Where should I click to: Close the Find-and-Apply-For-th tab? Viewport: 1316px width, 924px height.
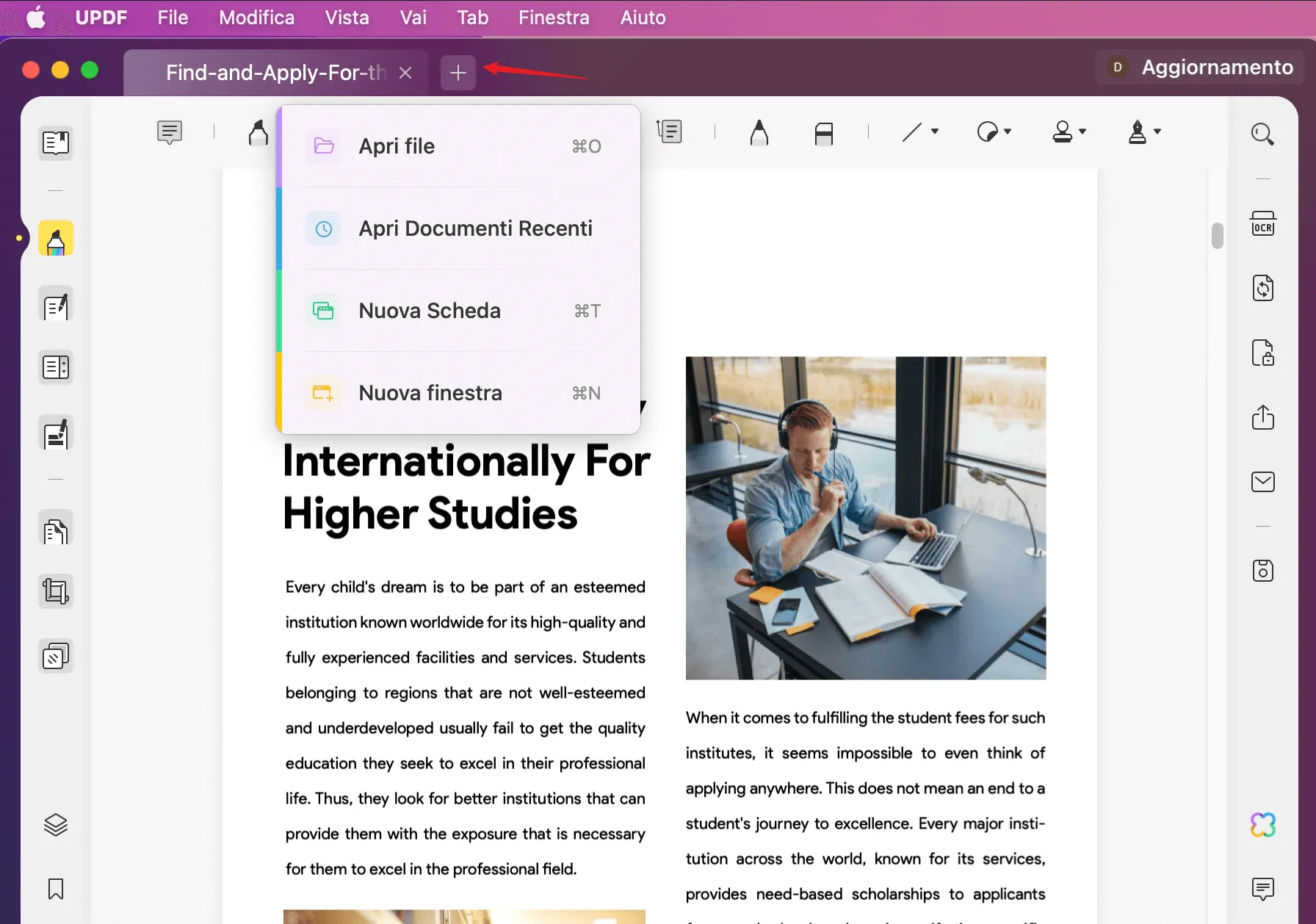tap(405, 73)
